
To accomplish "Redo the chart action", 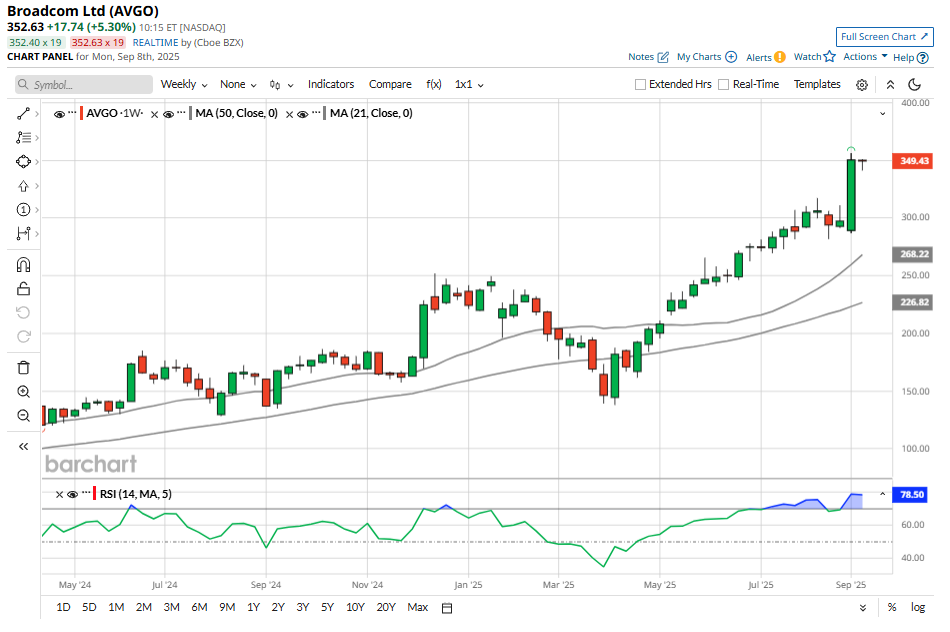I will point(23,336).
